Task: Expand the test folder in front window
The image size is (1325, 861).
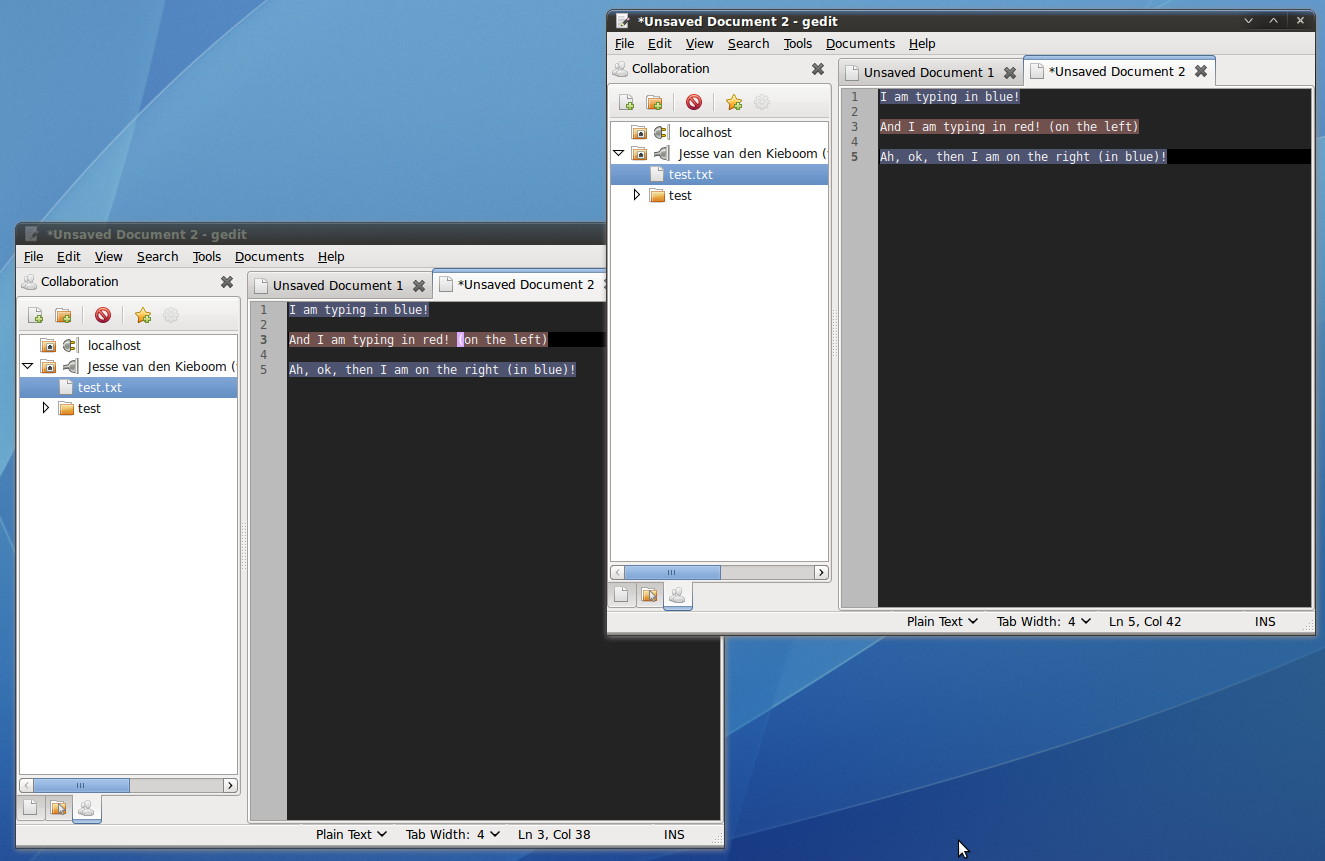Action: tap(637, 195)
